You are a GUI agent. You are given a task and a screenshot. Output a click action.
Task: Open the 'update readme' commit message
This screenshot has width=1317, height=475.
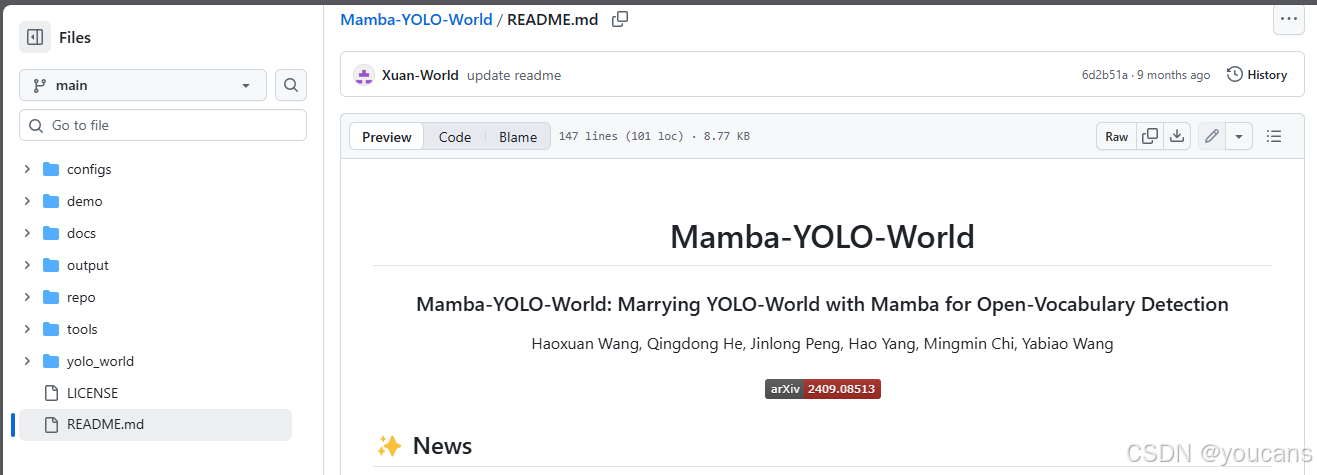click(x=514, y=75)
